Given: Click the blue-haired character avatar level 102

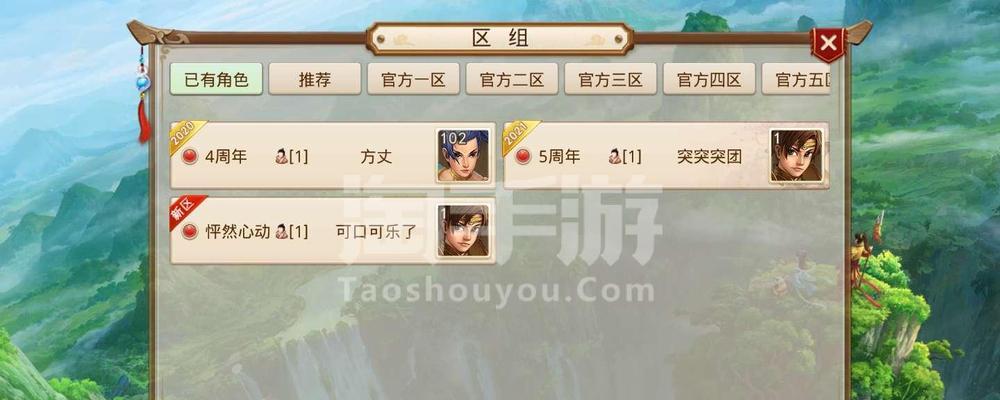Looking at the screenshot, I should [x=463, y=156].
